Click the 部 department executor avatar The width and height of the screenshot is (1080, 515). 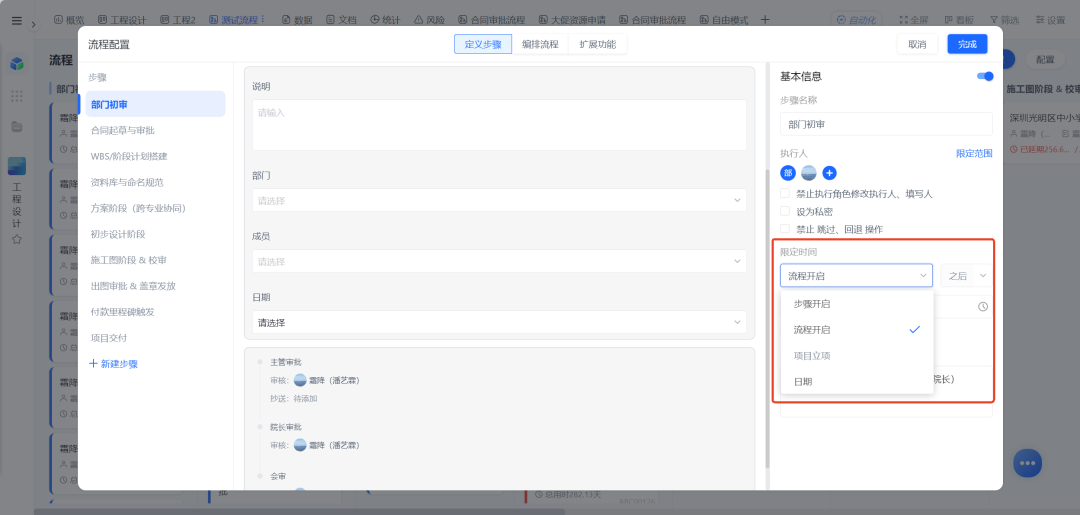pos(788,173)
